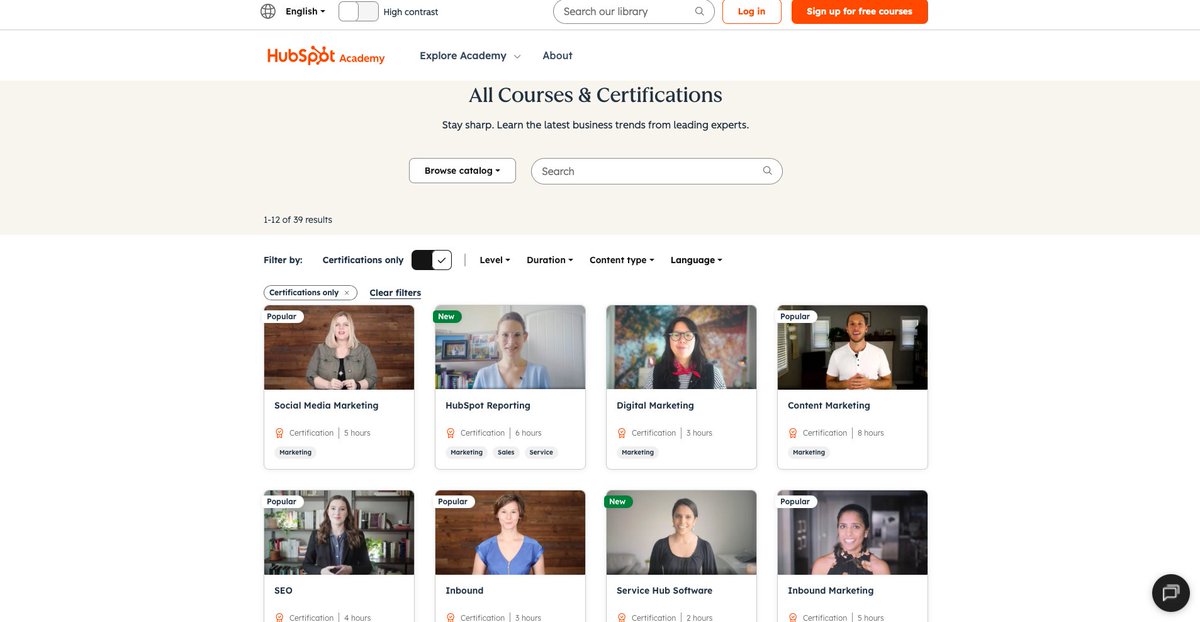Open the Language filter dropdown
The image size is (1200, 622).
click(696, 260)
